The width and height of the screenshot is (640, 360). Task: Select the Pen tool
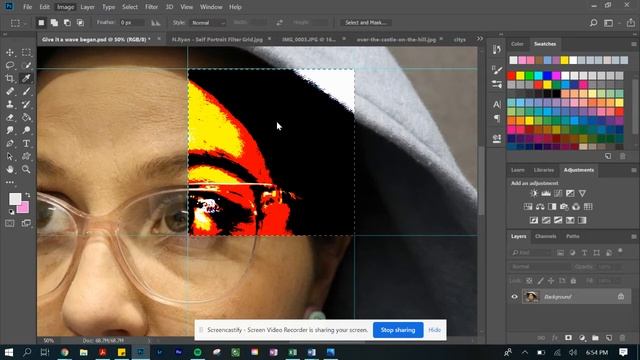10,143
